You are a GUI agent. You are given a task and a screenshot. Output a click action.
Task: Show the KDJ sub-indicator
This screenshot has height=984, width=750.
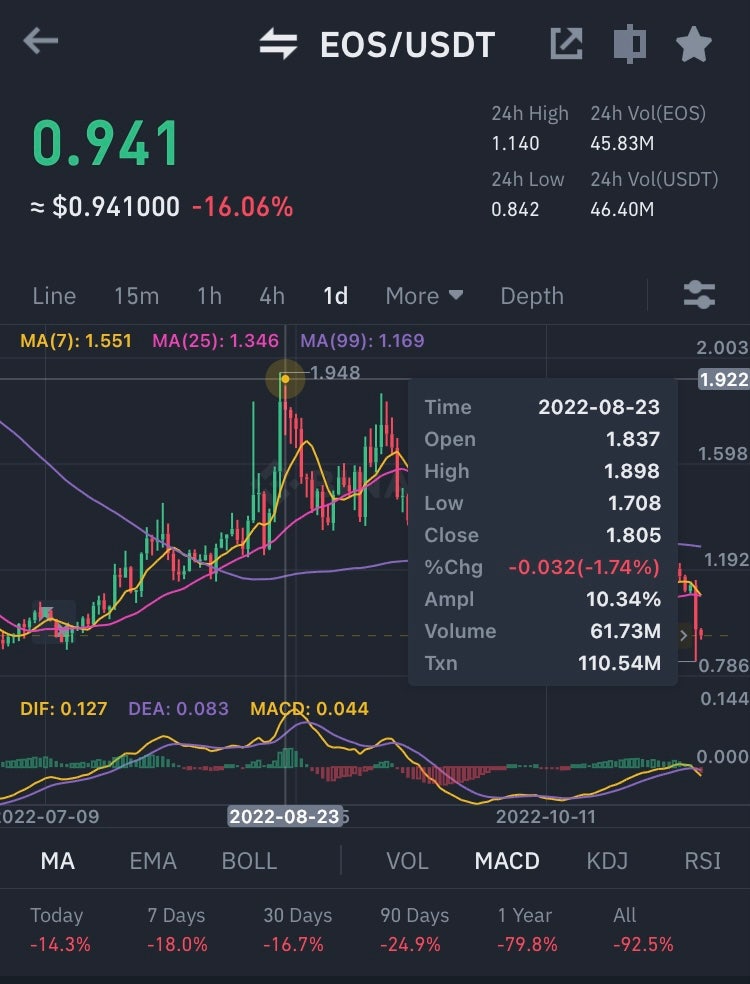[x=607, y=861]
